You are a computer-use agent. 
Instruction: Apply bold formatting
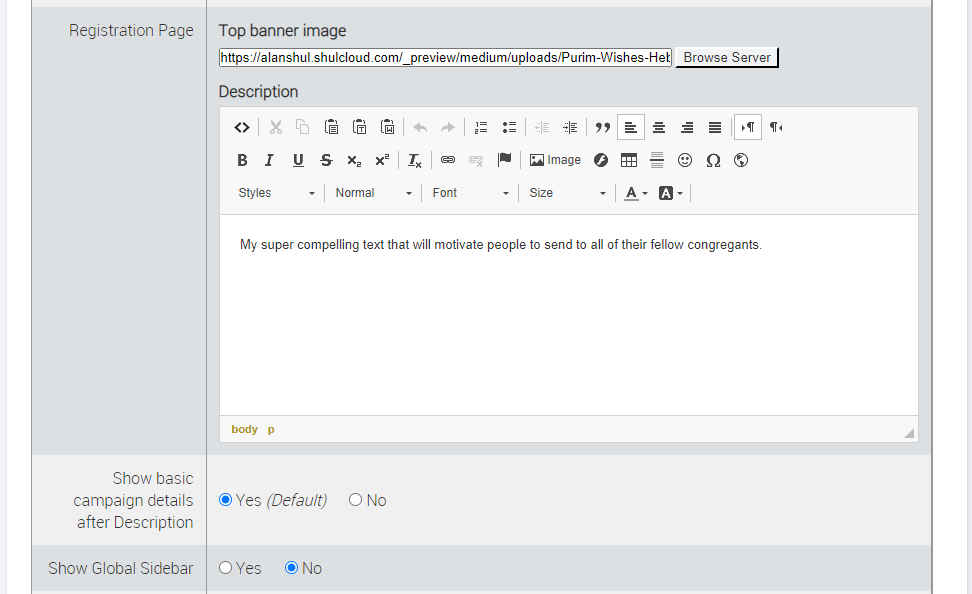click(242, 160)
